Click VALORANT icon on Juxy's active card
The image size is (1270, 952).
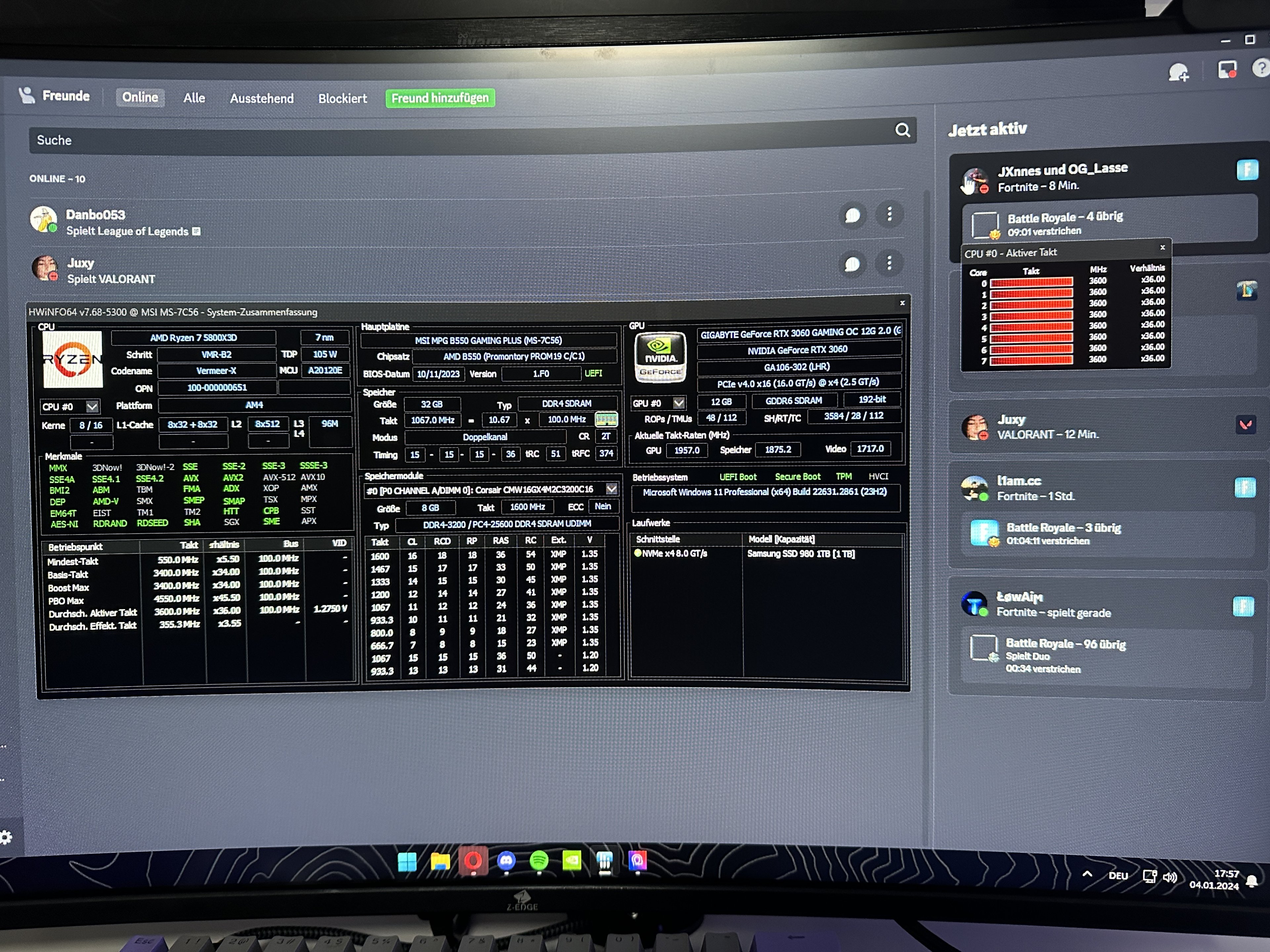(x=1245, y=425)
